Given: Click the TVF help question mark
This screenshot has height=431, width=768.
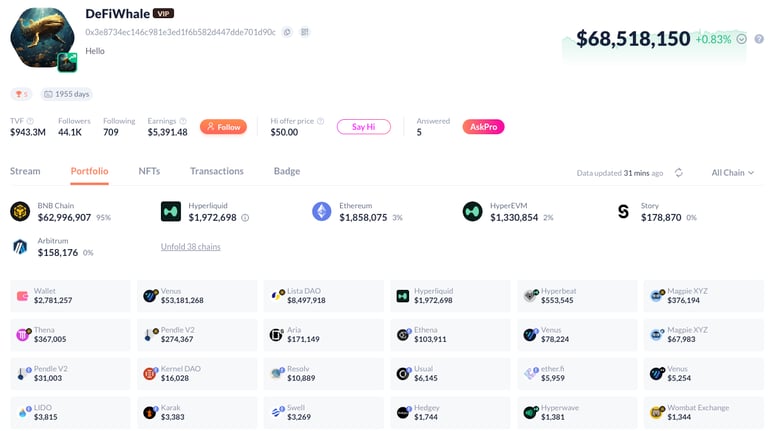Looking at the screenshot, I should [x=31, y=121].
